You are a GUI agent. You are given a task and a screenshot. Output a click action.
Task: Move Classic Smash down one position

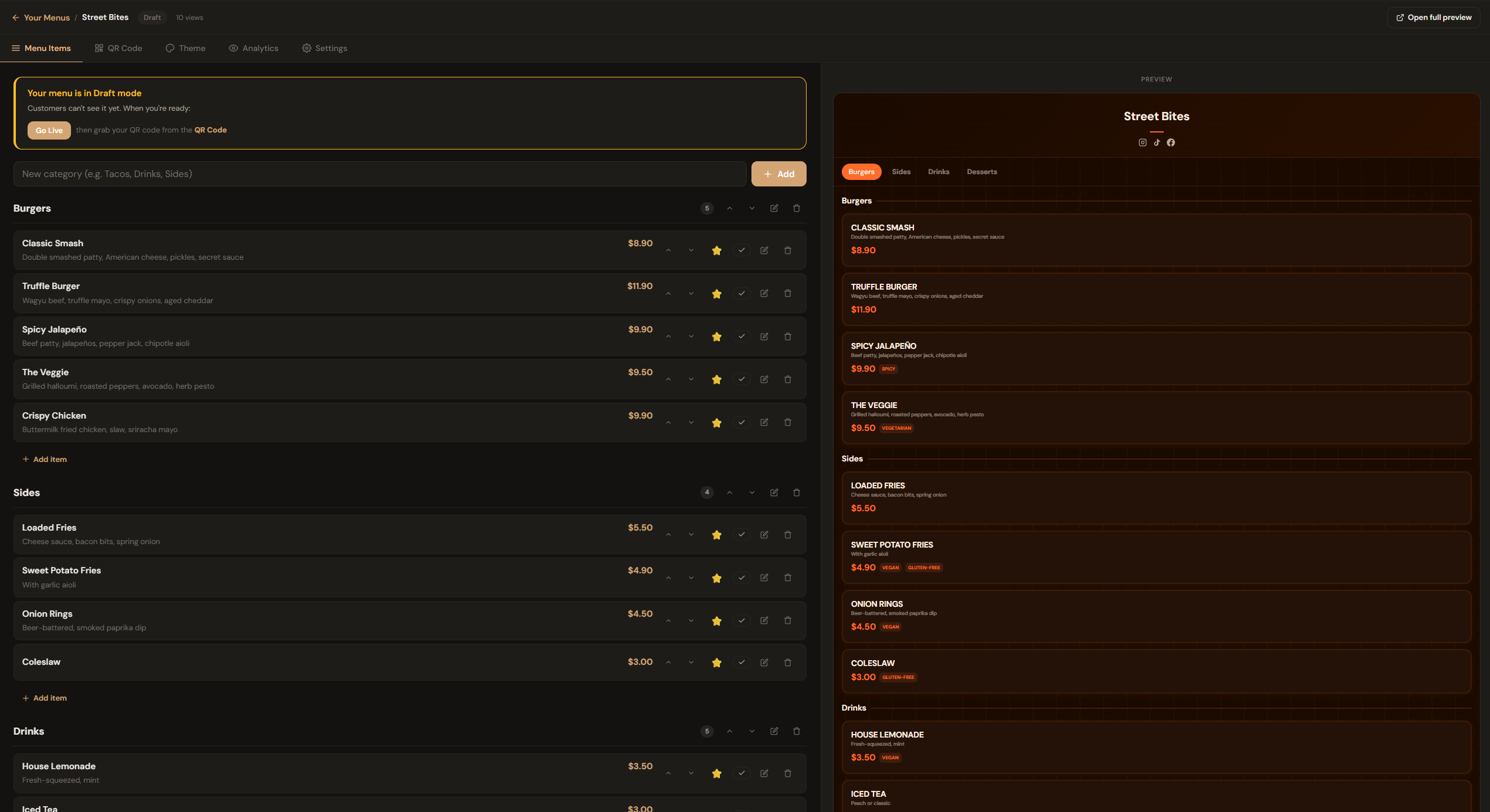692,250
